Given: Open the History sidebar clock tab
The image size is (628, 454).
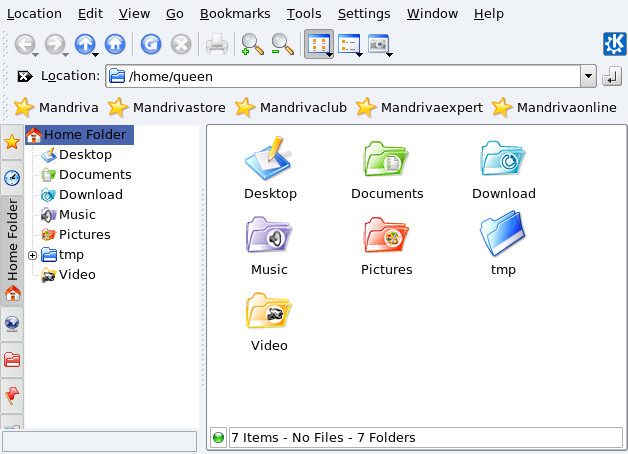Looking at the screenshot, I should [x=12, y=178].
